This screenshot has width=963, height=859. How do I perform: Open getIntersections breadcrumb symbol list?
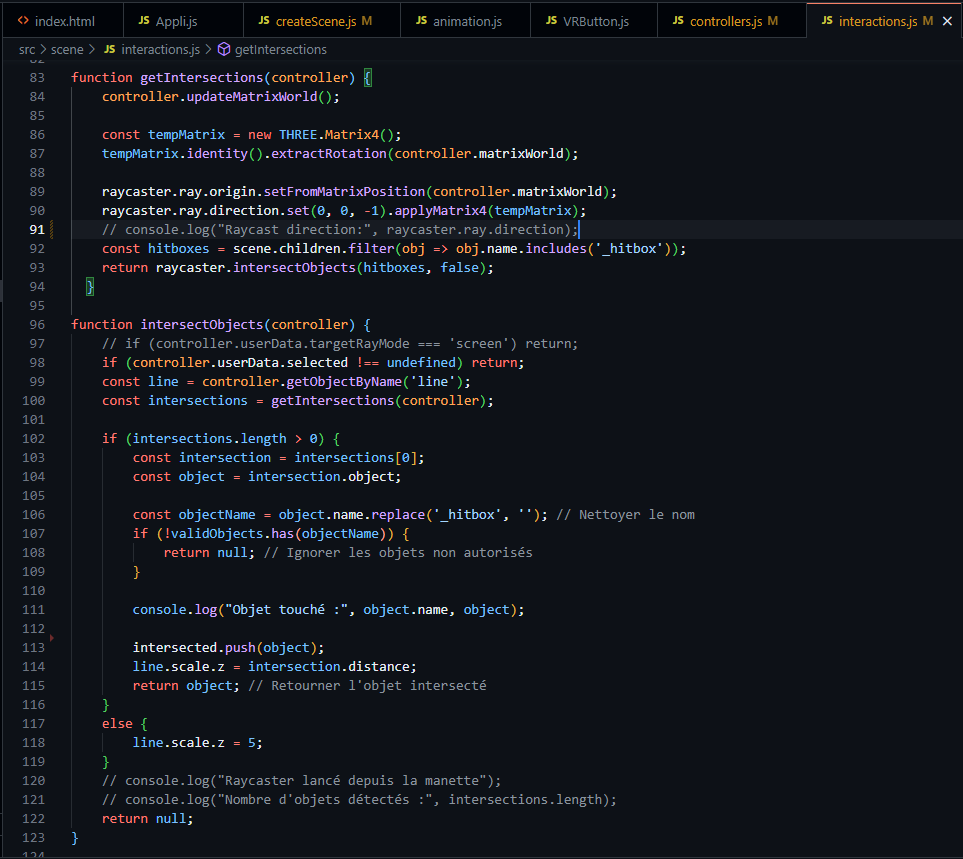[280, 49]
